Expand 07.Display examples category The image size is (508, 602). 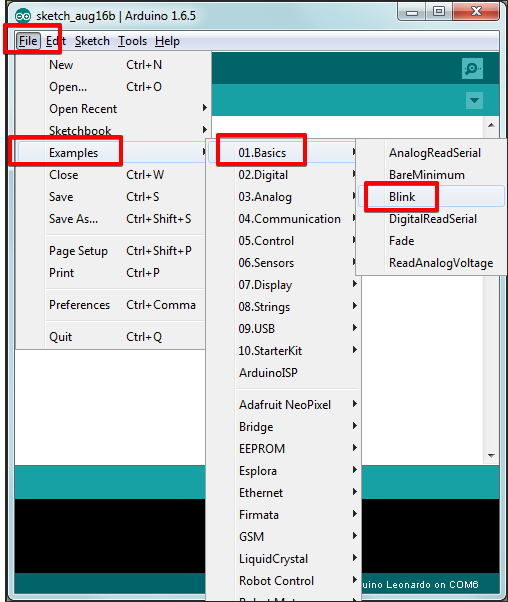click(x=283, y=284)
